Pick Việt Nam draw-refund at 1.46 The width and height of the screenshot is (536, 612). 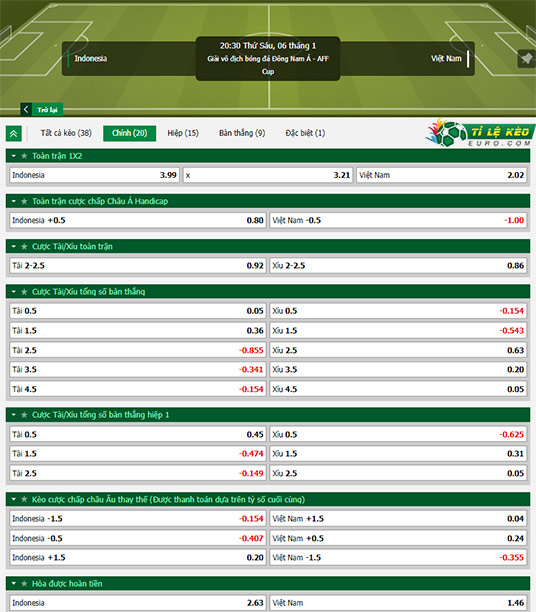pyautogui.click(x=398, y=603)
